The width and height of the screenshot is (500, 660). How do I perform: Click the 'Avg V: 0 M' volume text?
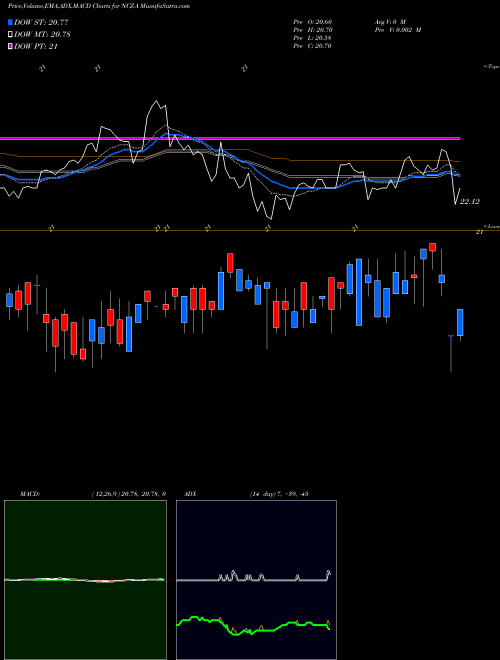389,22
